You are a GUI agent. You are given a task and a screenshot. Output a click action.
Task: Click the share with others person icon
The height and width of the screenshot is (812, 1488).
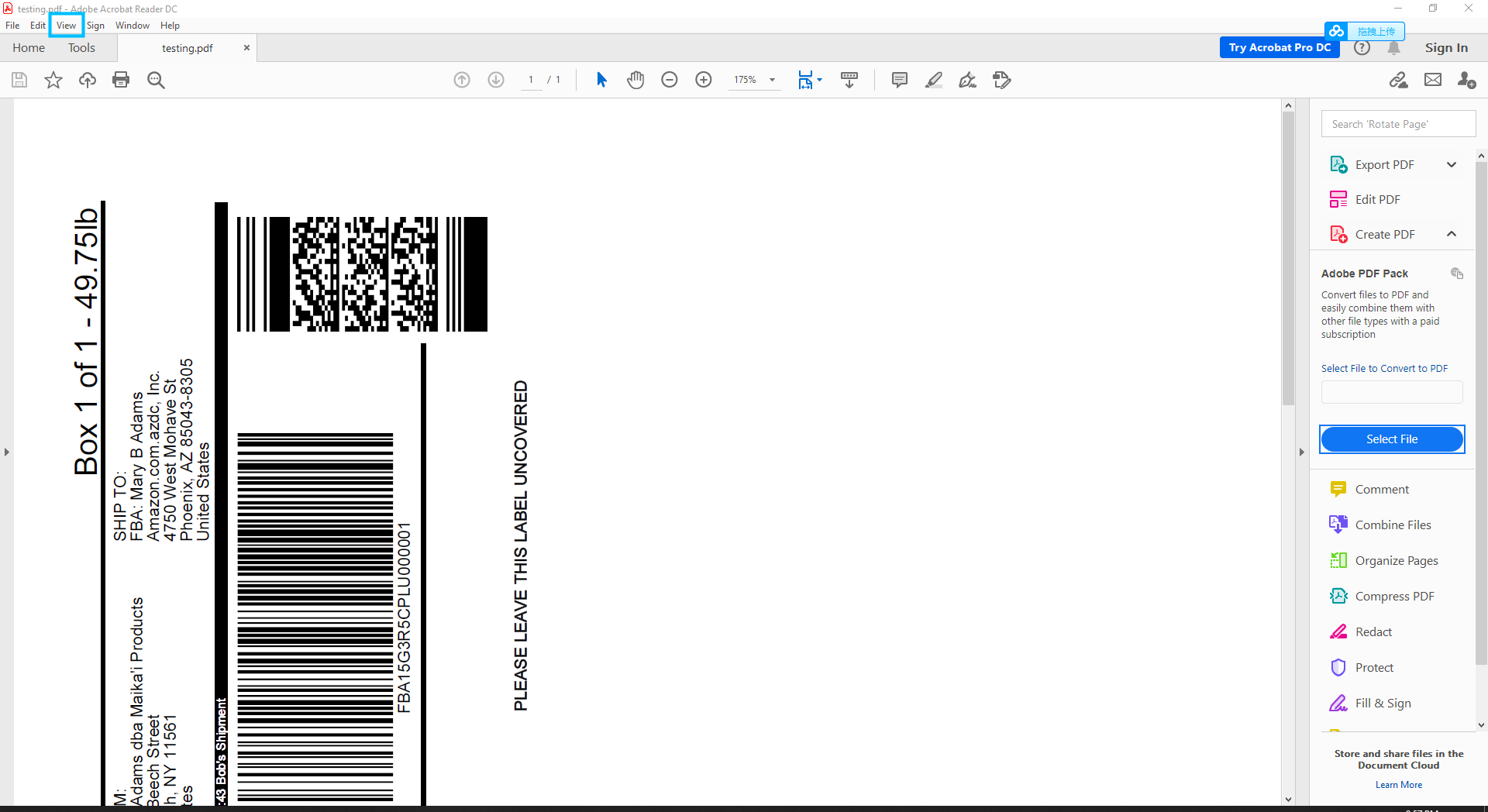pos(1466,80)
